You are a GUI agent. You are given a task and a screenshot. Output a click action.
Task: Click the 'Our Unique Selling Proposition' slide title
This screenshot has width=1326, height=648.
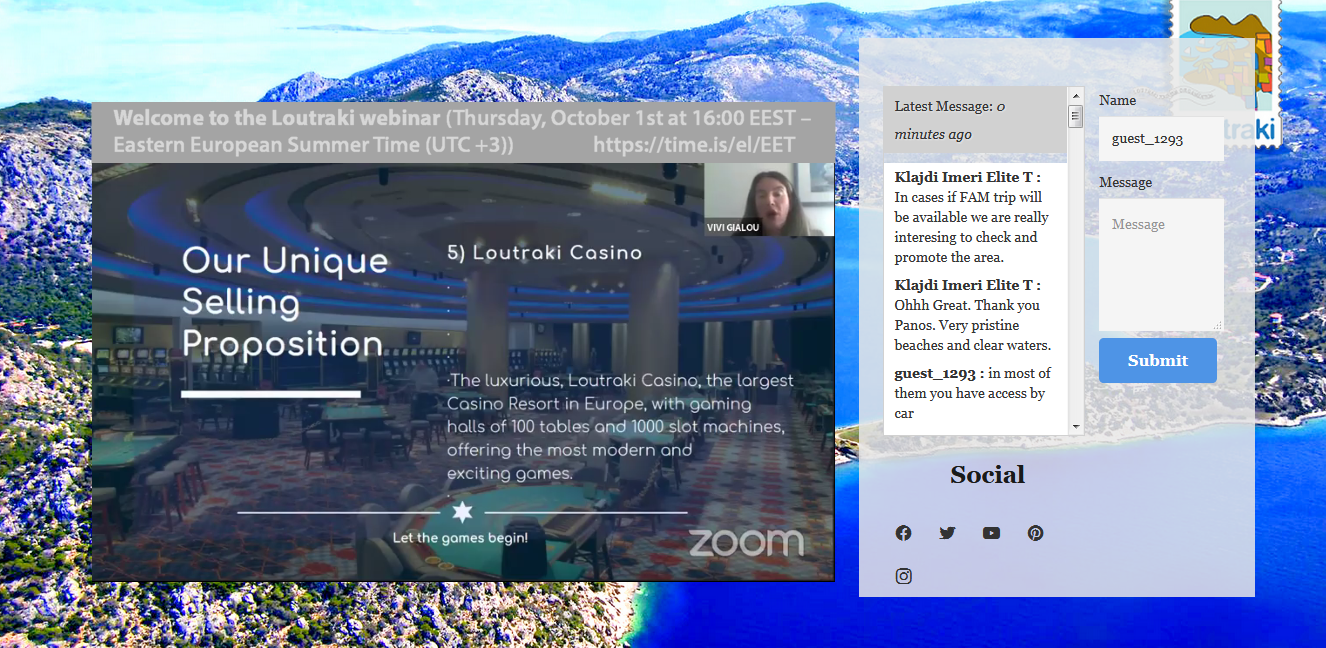coord(285,302)
